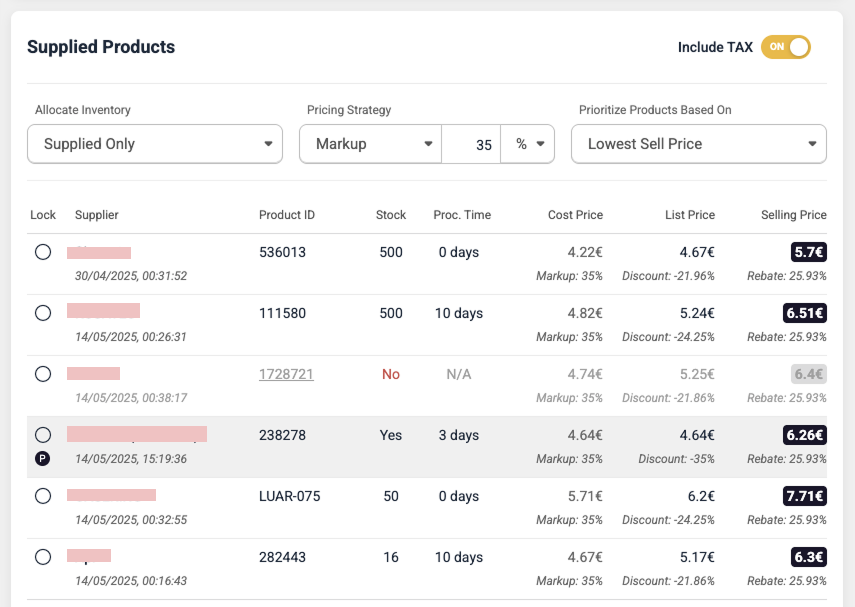Open the percent unit dropdown beside the markup value
The height and width of the screenshot is (607, 855).
pos(528,143)
